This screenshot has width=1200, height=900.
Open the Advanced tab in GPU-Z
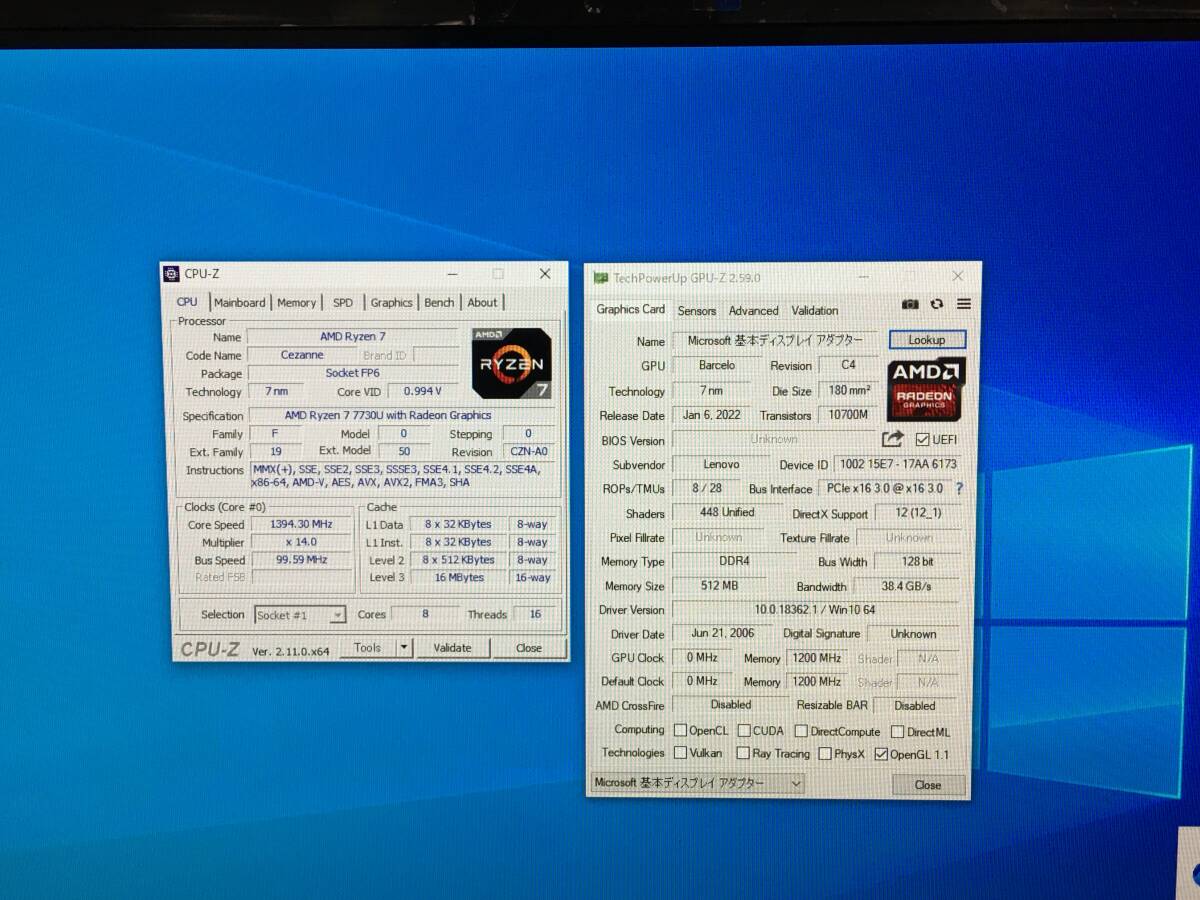pyautogui.click(x=754, y=311)
